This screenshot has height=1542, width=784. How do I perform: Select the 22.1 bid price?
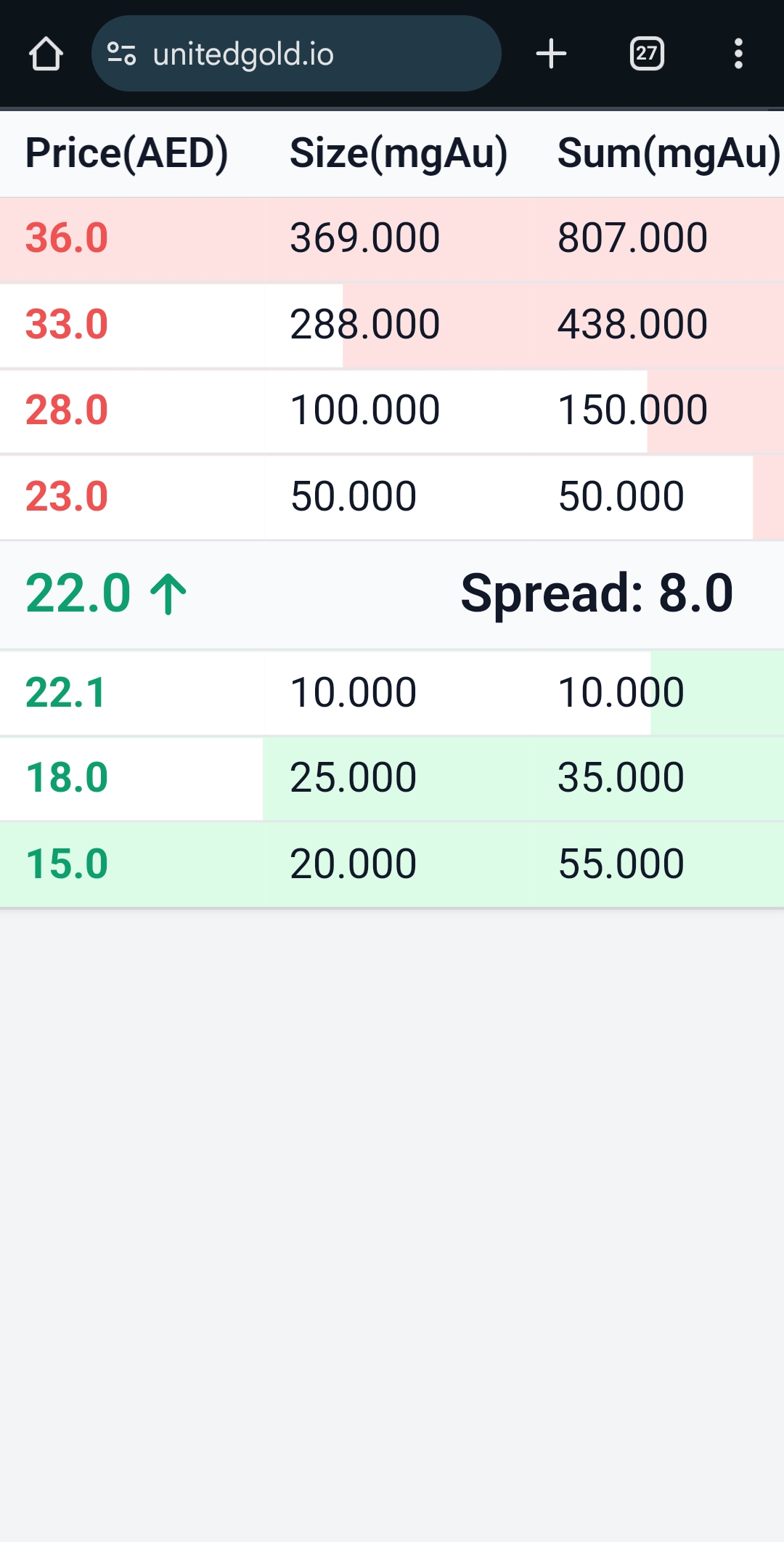(x=66, y=692)
